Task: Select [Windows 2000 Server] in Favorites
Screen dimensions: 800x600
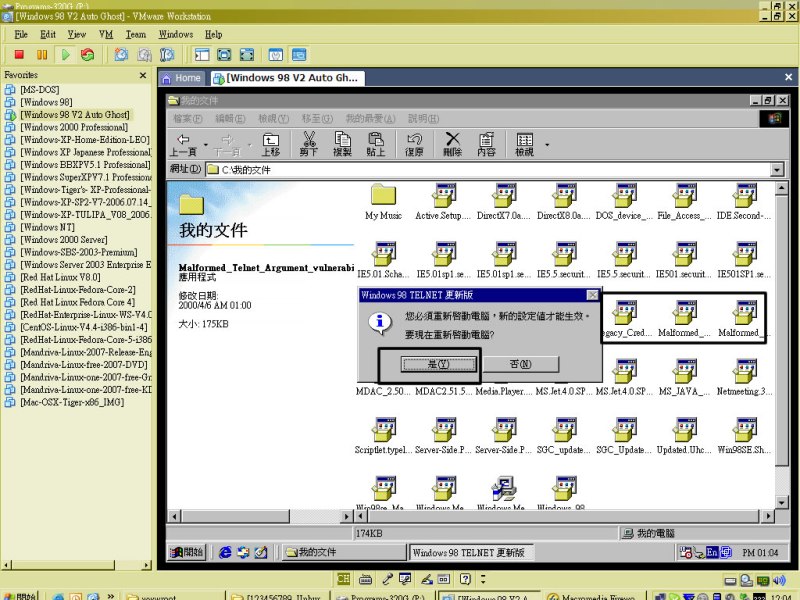Action: [x=63, y=240]
